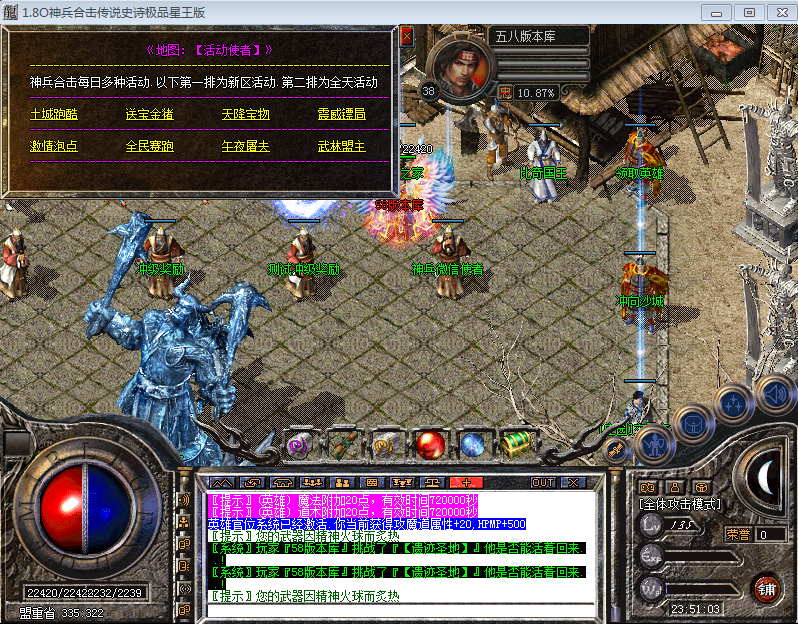Open the 送宝金猪 activity link
Screen dimensions: 798x624
(150, 114)
